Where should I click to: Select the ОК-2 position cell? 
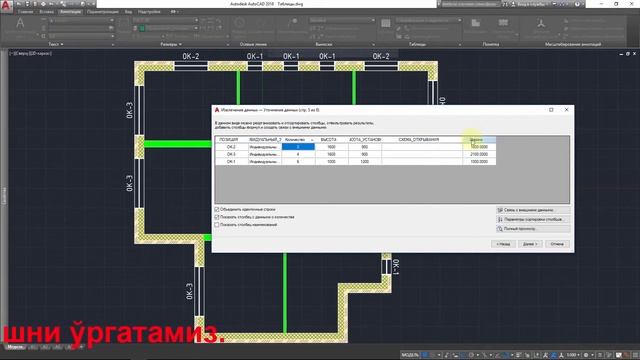coord(231,147)
